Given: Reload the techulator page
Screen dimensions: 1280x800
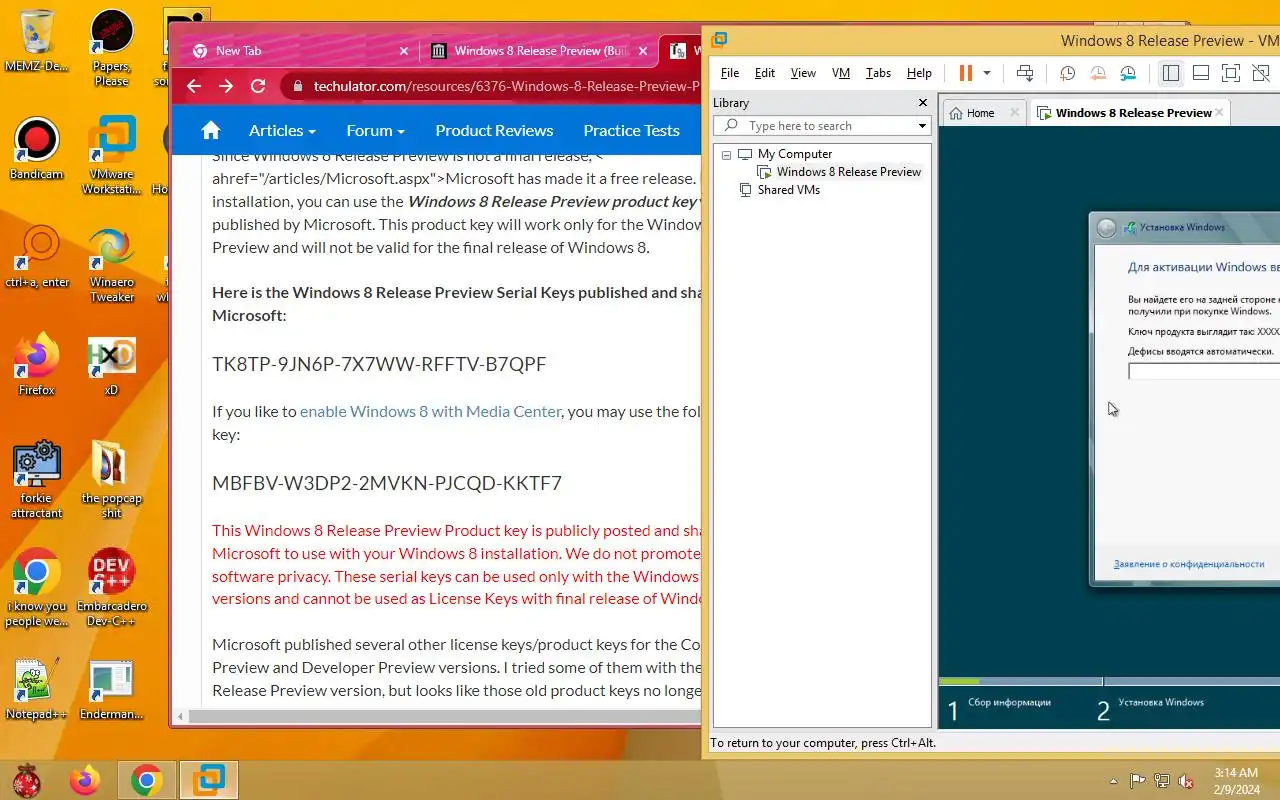Looking at the screenshot, I should [258, 86].
